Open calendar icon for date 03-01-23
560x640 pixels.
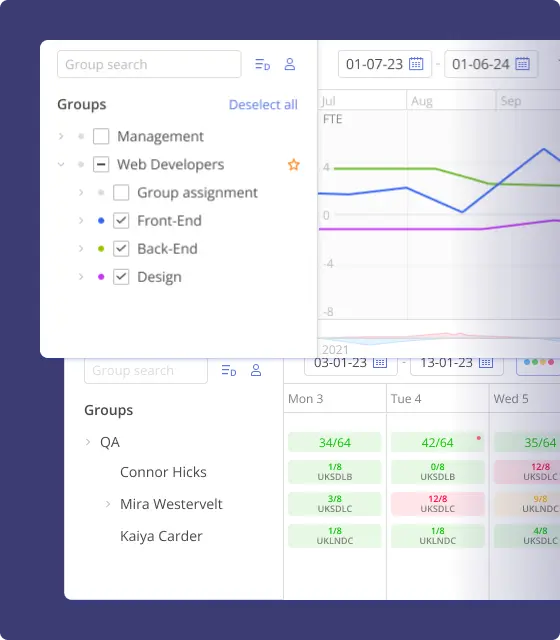click(380, 362)
